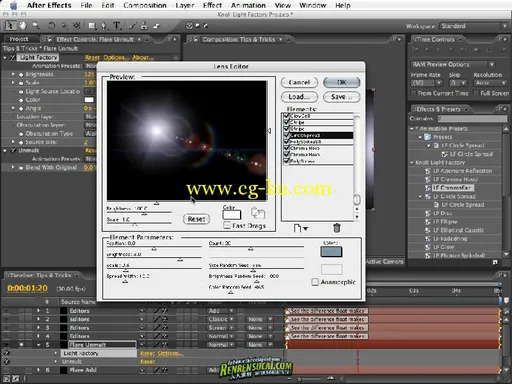Select the Type tool
The height and width of the screenshot is (384, 512).
117,26
